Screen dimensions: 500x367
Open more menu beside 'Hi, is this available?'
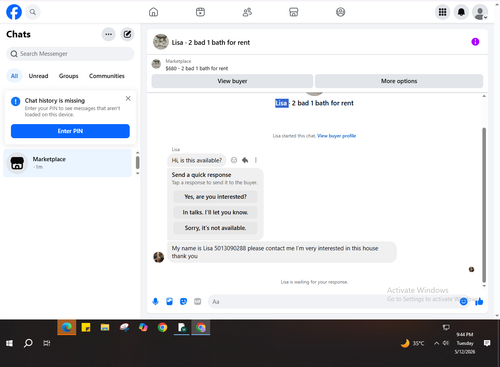coord(256,160)
